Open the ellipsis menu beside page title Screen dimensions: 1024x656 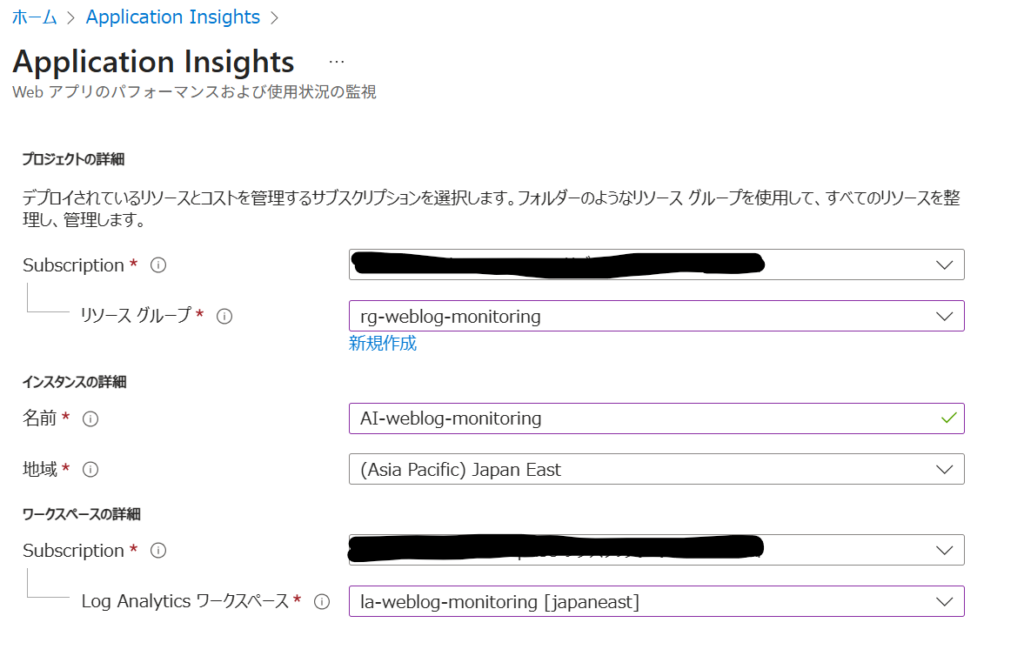pos(337,62)
